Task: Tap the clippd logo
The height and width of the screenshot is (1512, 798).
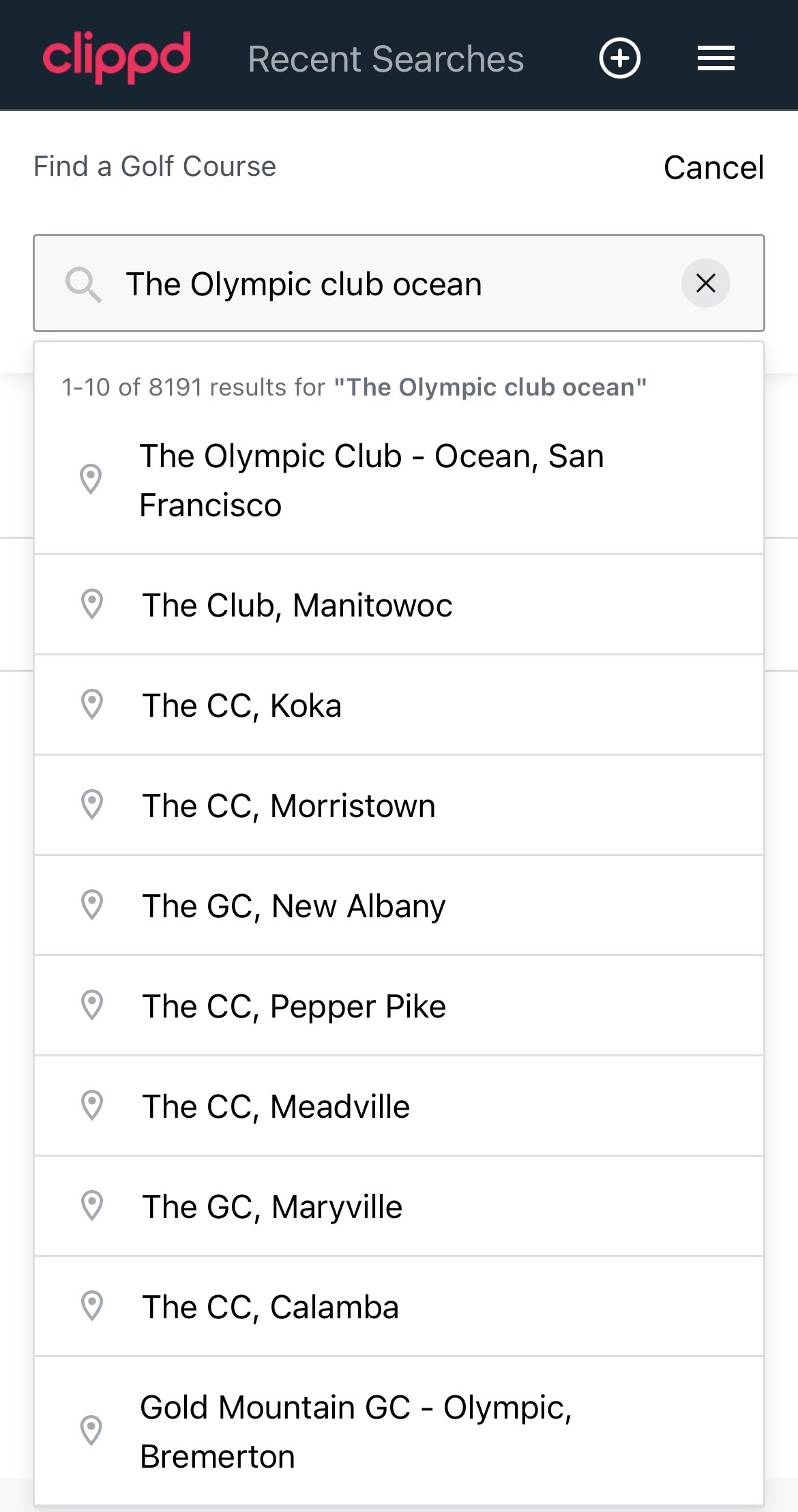Action: (117, 57)
